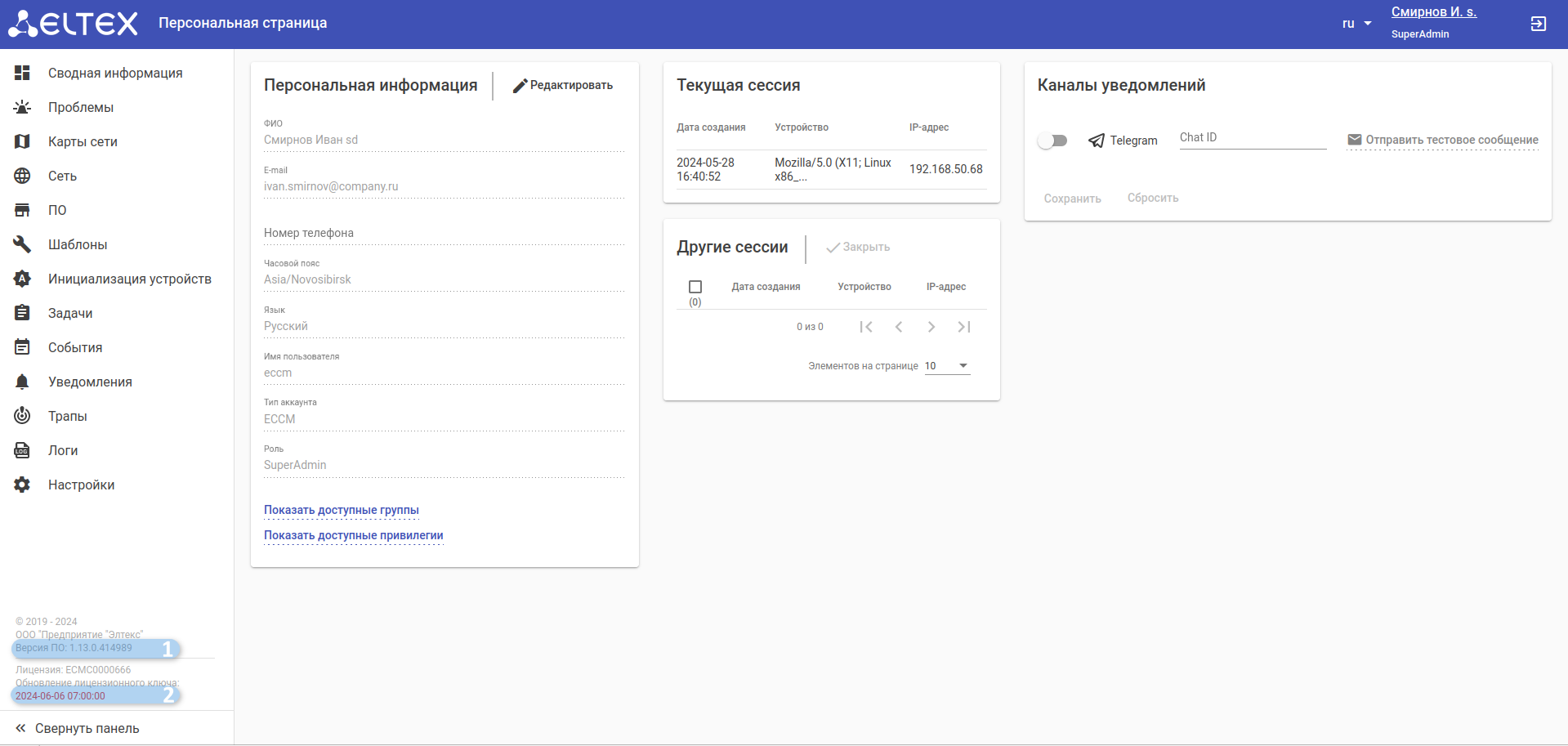Click the Chat ID input field
This screenshot has height=746, width=1568.
click(x=1253, y=137)
